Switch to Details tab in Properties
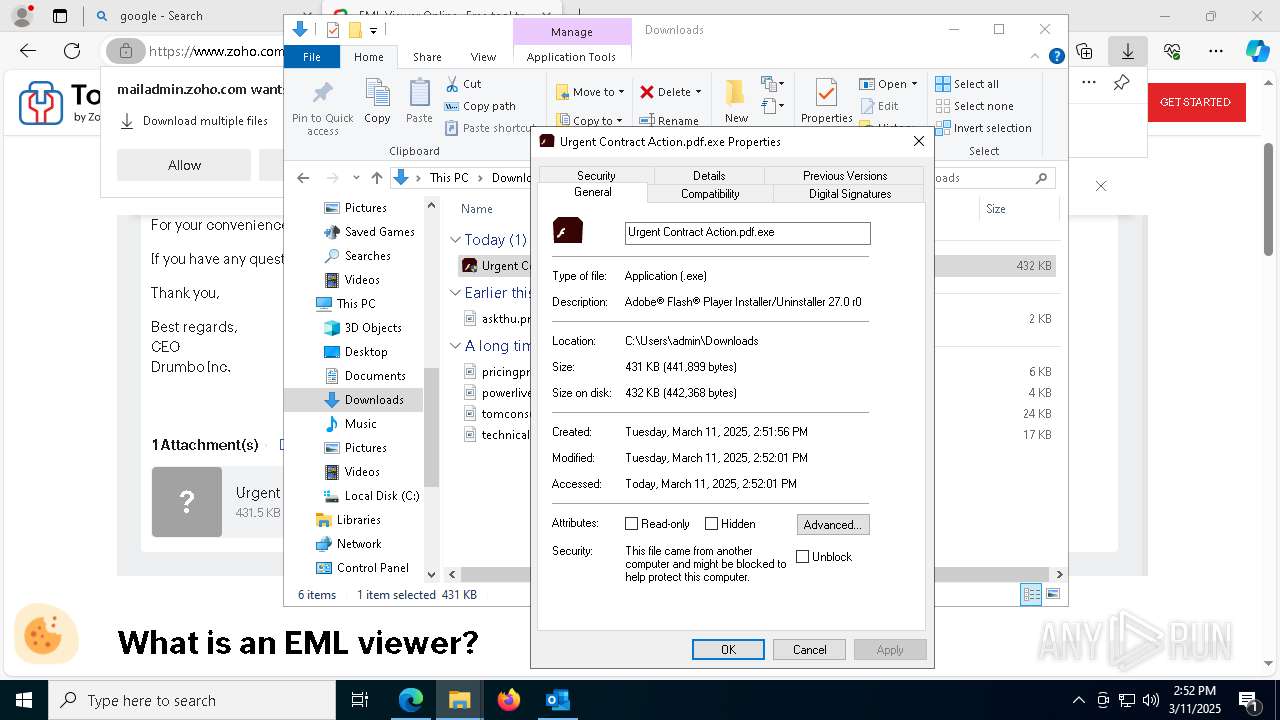 click(709, 175)
